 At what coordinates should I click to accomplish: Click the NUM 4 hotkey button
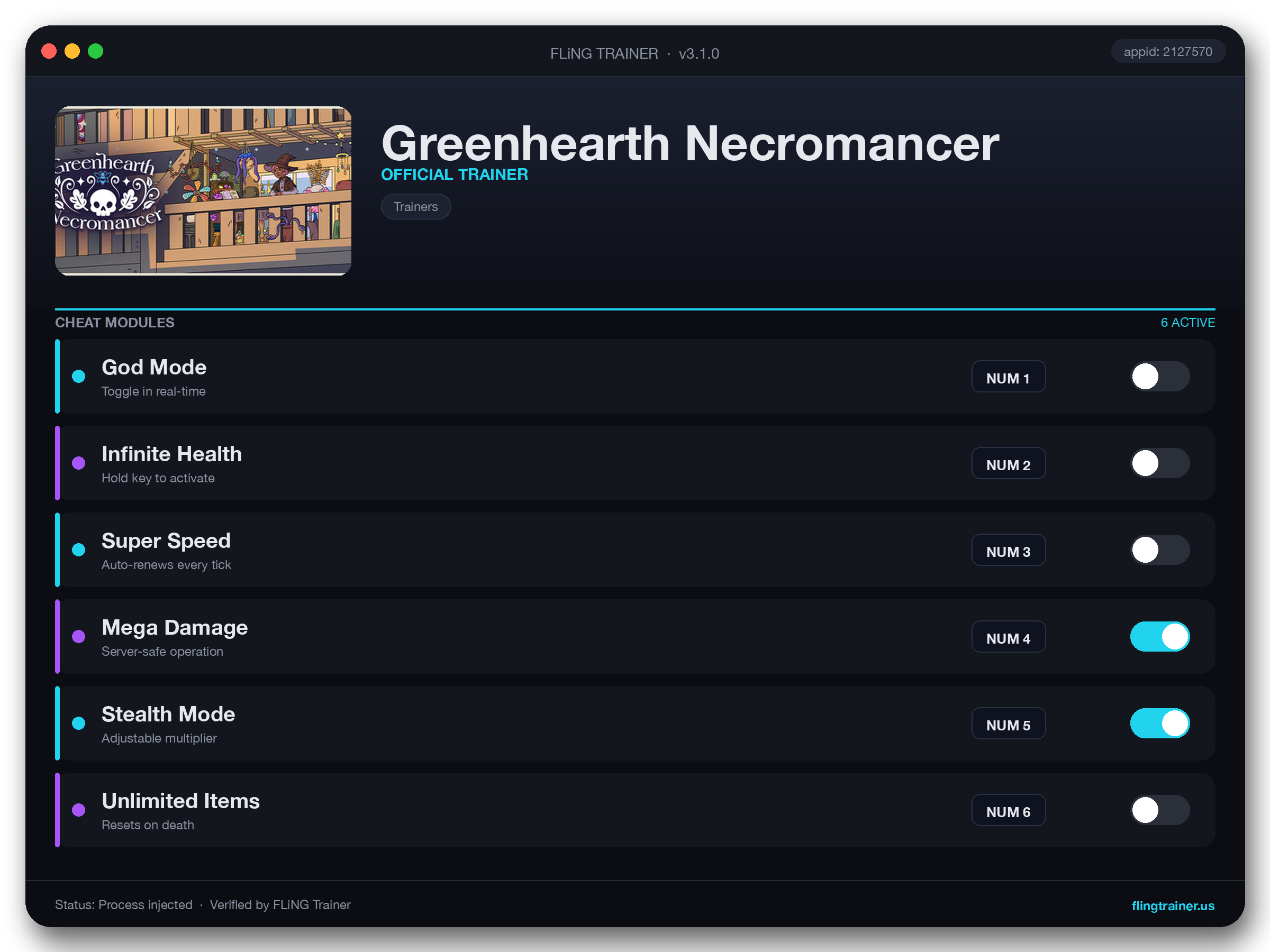point(1008,636)
